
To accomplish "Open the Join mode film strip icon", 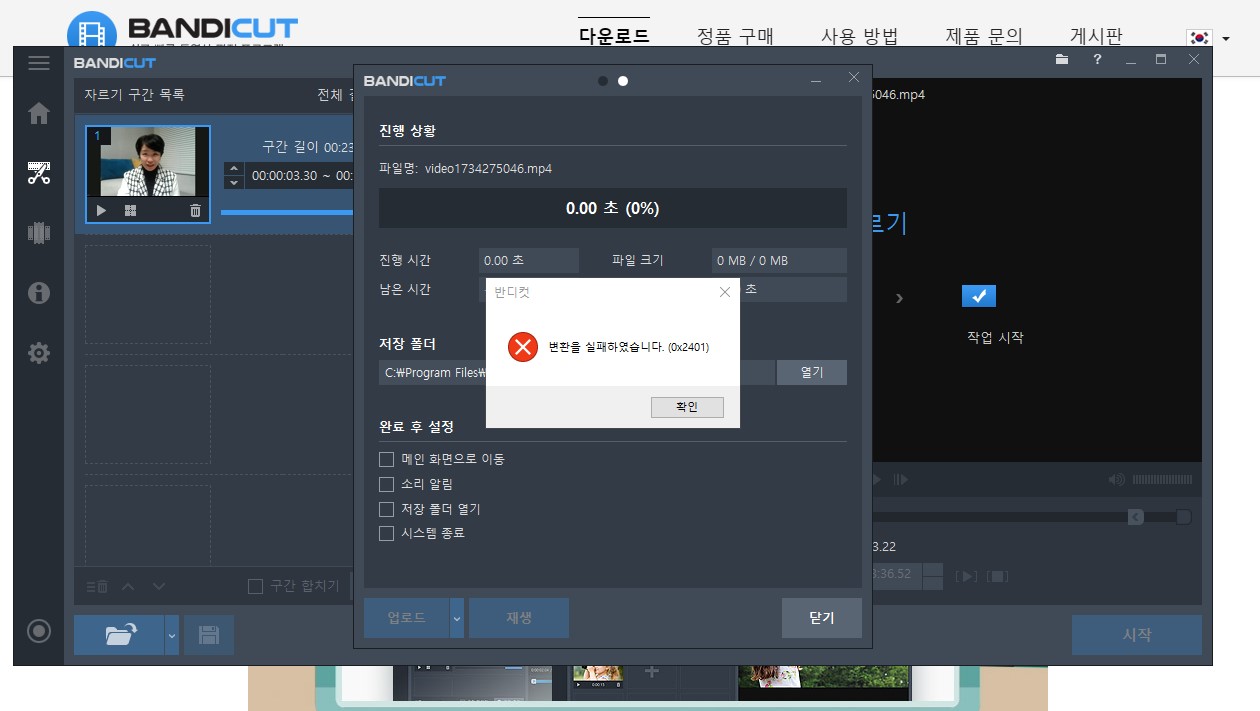I will click(x=39, y=233).
